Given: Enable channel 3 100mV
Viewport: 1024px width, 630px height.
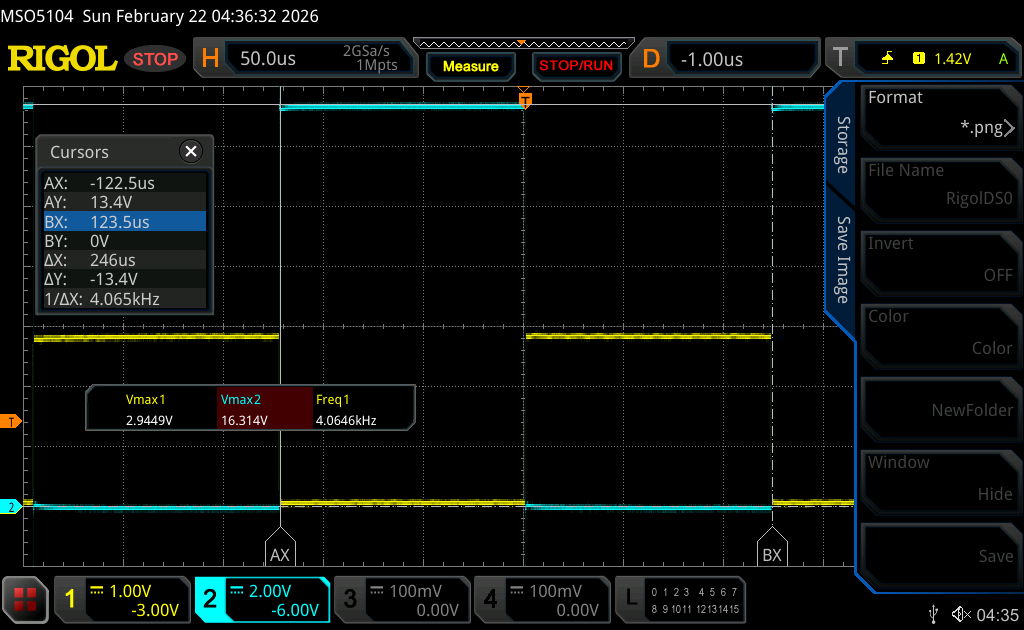Looking at the screenshot, I should tap(402, 599).
